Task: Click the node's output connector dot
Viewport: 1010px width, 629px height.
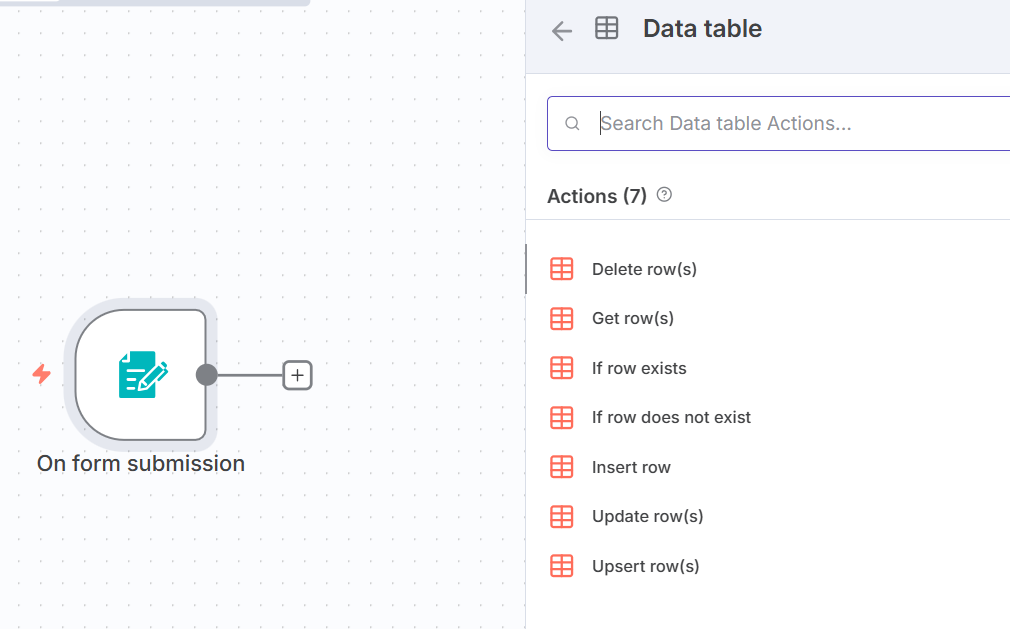Action: [207, 375]
